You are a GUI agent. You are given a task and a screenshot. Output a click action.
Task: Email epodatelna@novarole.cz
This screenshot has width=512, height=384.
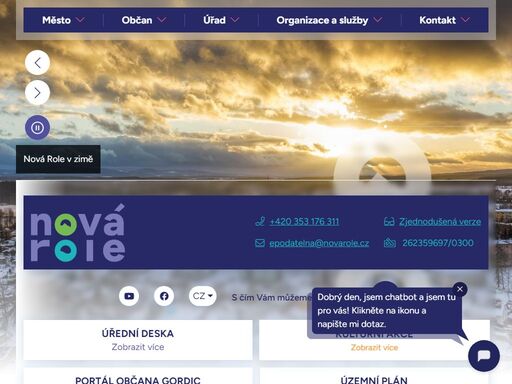319,243
